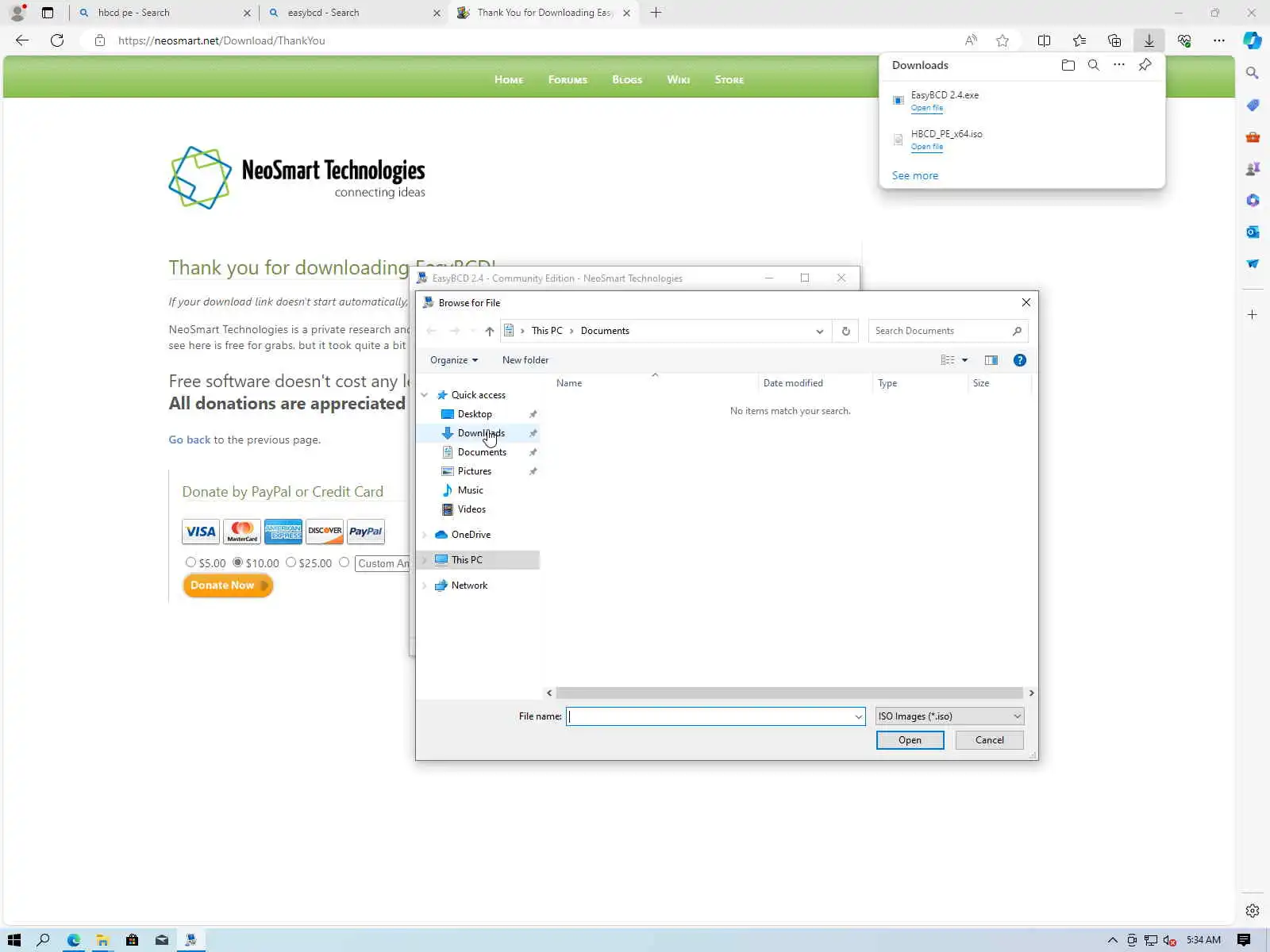Click Edge Downloads toolbar icon

pyautogui.click(x=1149, y=40)
